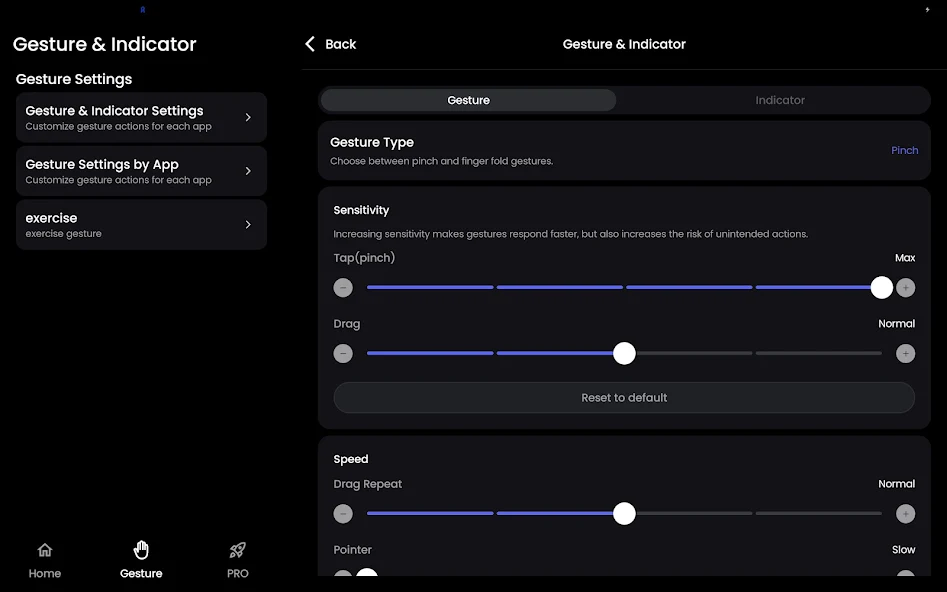This screenshot has height=592, width=947.
Task: Select the Gesture tab
Action: (468, 100)
